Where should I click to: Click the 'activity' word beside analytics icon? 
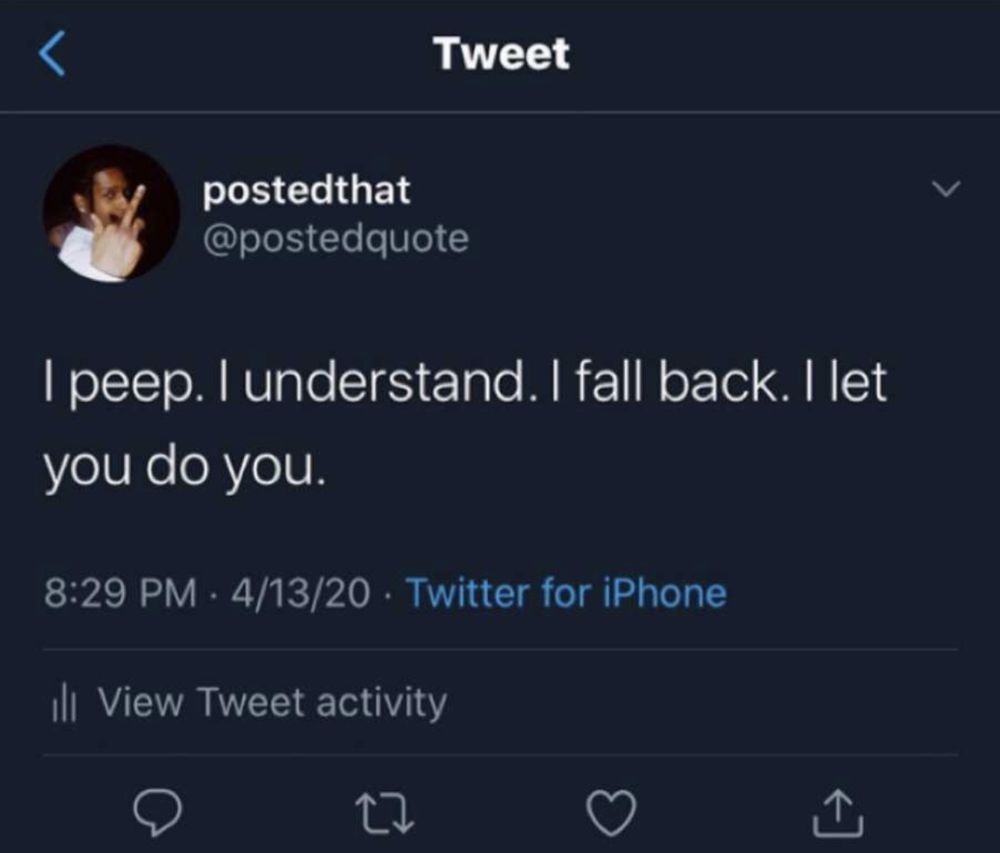pyautogui.click(x=381, y=704)
